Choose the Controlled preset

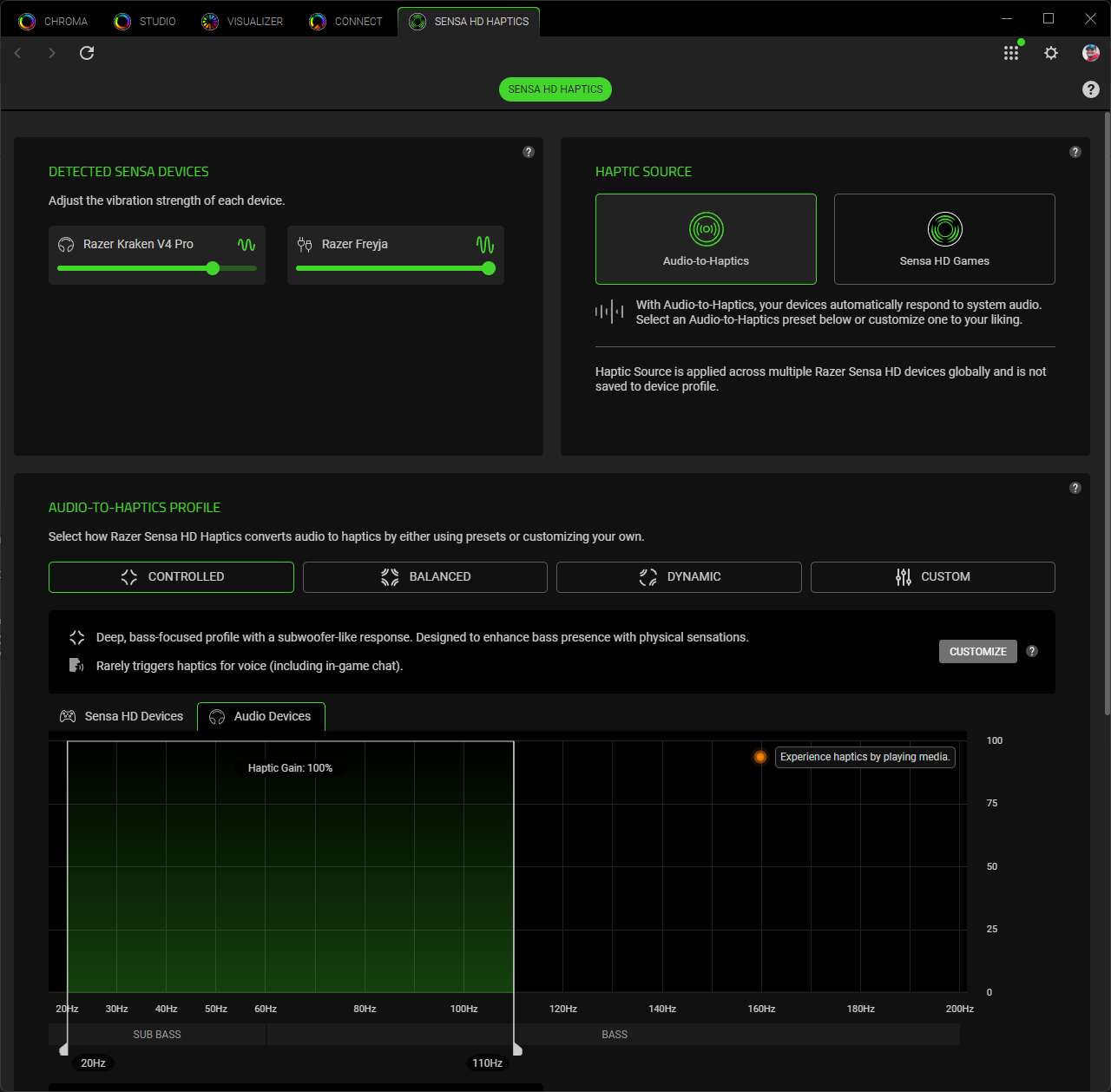click(x=171, y=577)
